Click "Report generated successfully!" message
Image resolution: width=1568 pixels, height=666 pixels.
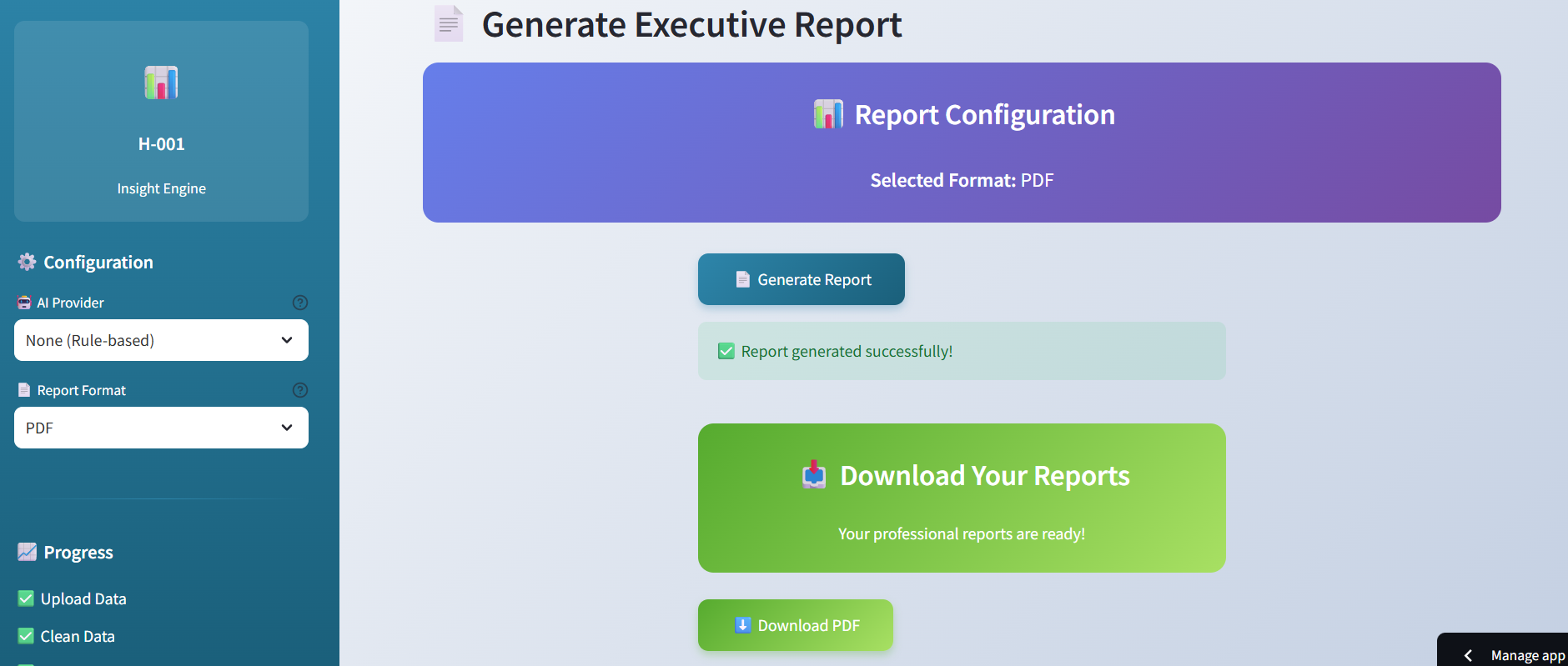847,351
